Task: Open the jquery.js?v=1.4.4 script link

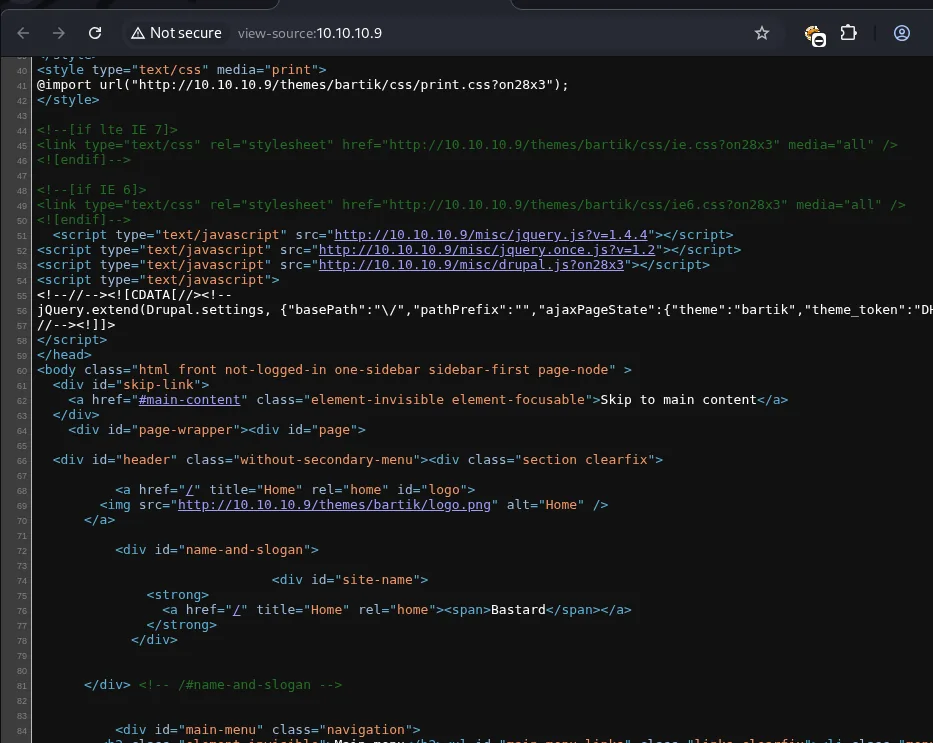Action: pyautogui.click(x=491, y=235)
